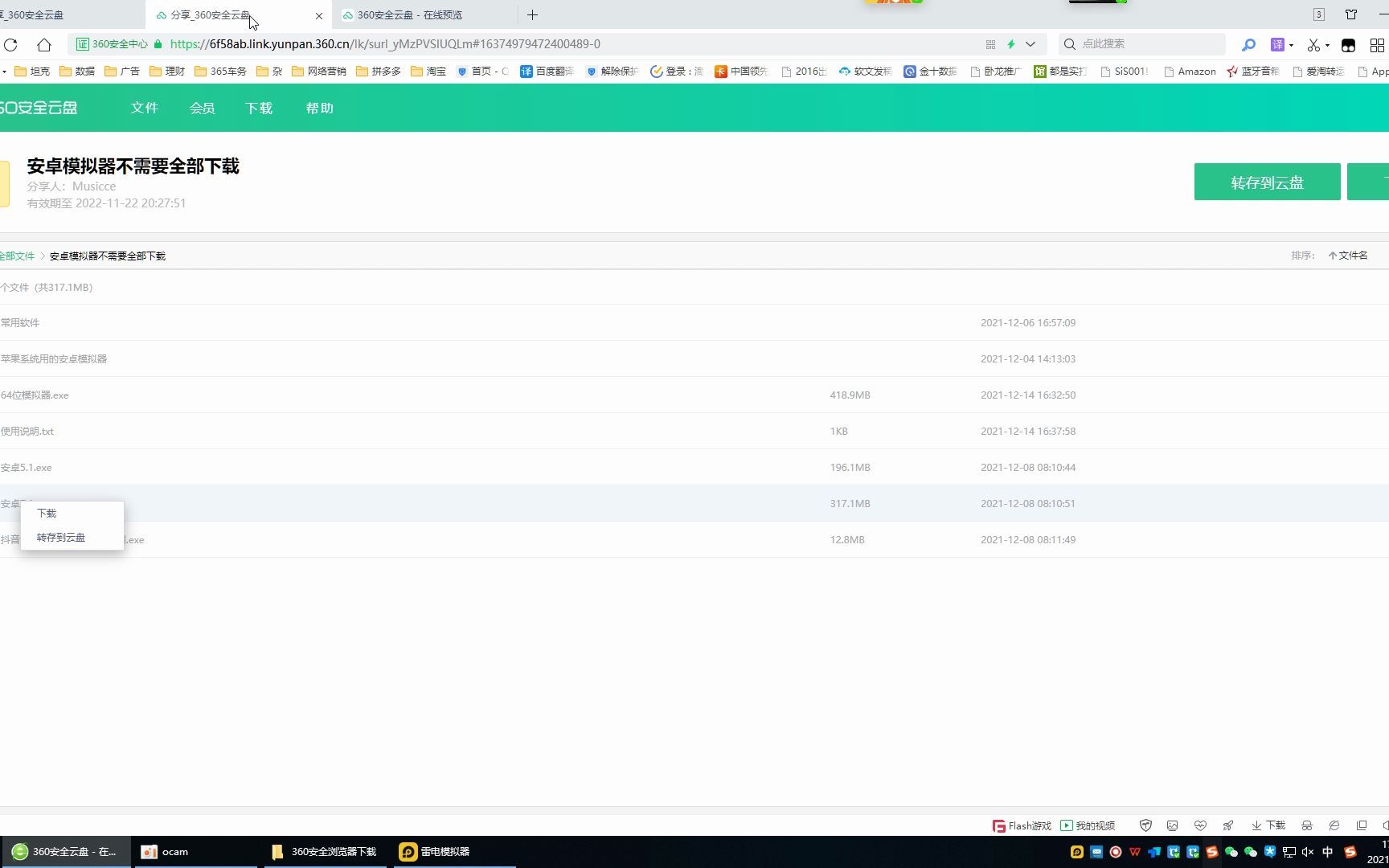
Task: Click the IE kernel mode icon in status bar
Action: [x=1334, y=825]
